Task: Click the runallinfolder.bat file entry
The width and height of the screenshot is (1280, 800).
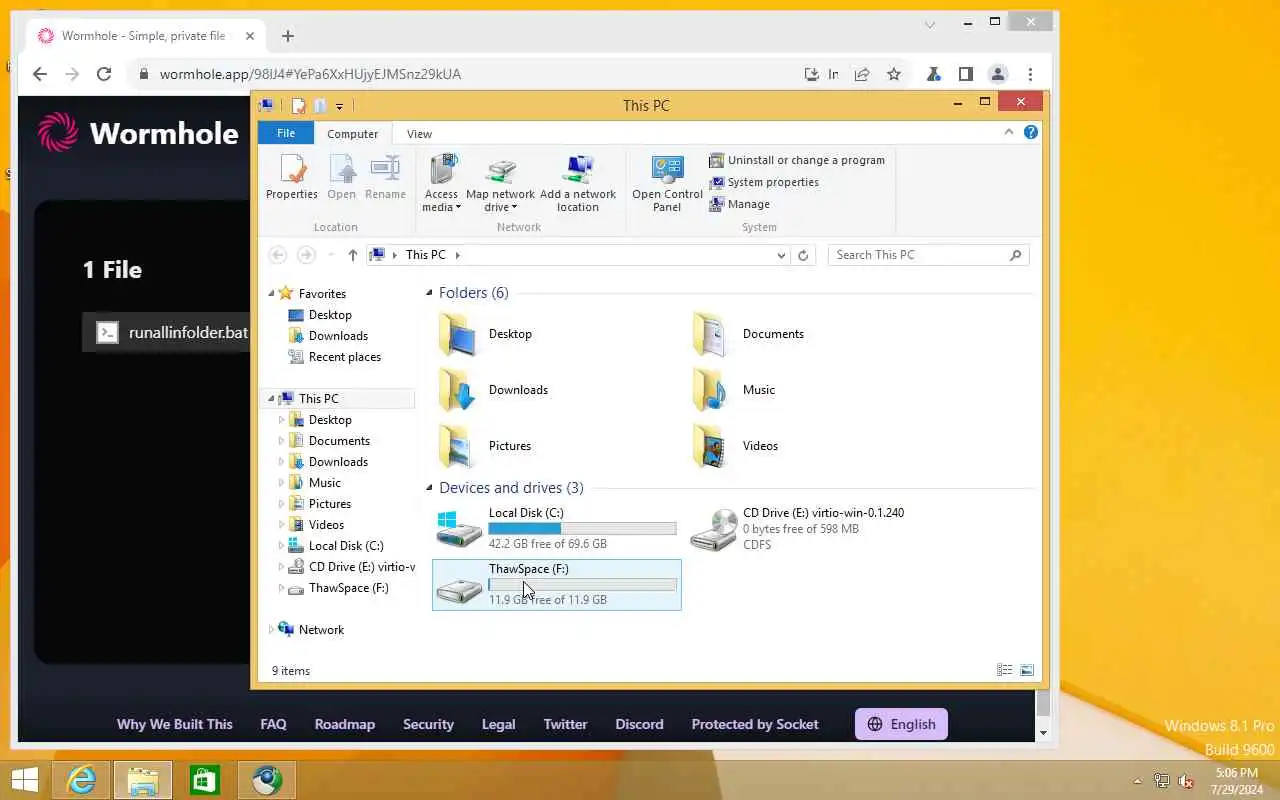Action: pyautogui.click(x=166, y=332)
